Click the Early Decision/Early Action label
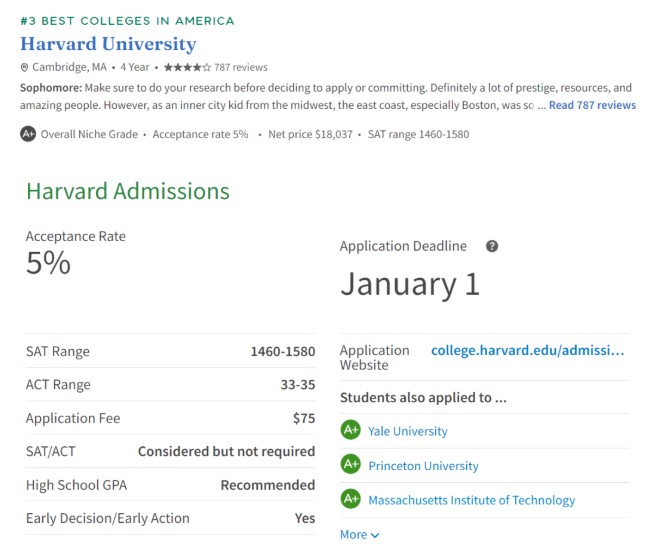This screenshot has width=653, height=556. pos(107,518)
